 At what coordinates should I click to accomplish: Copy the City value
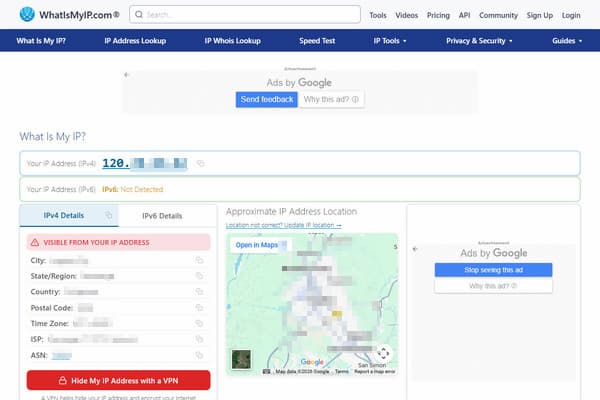(x=199, y=260)
